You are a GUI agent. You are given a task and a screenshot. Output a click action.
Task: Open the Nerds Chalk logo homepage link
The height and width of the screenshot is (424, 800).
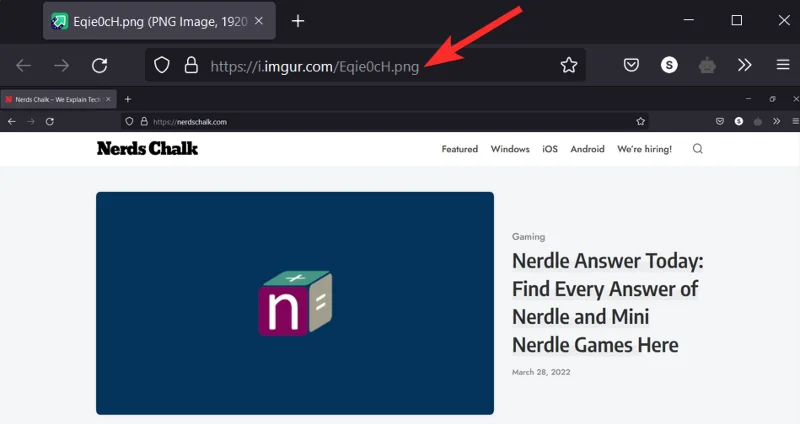[147, 148]
